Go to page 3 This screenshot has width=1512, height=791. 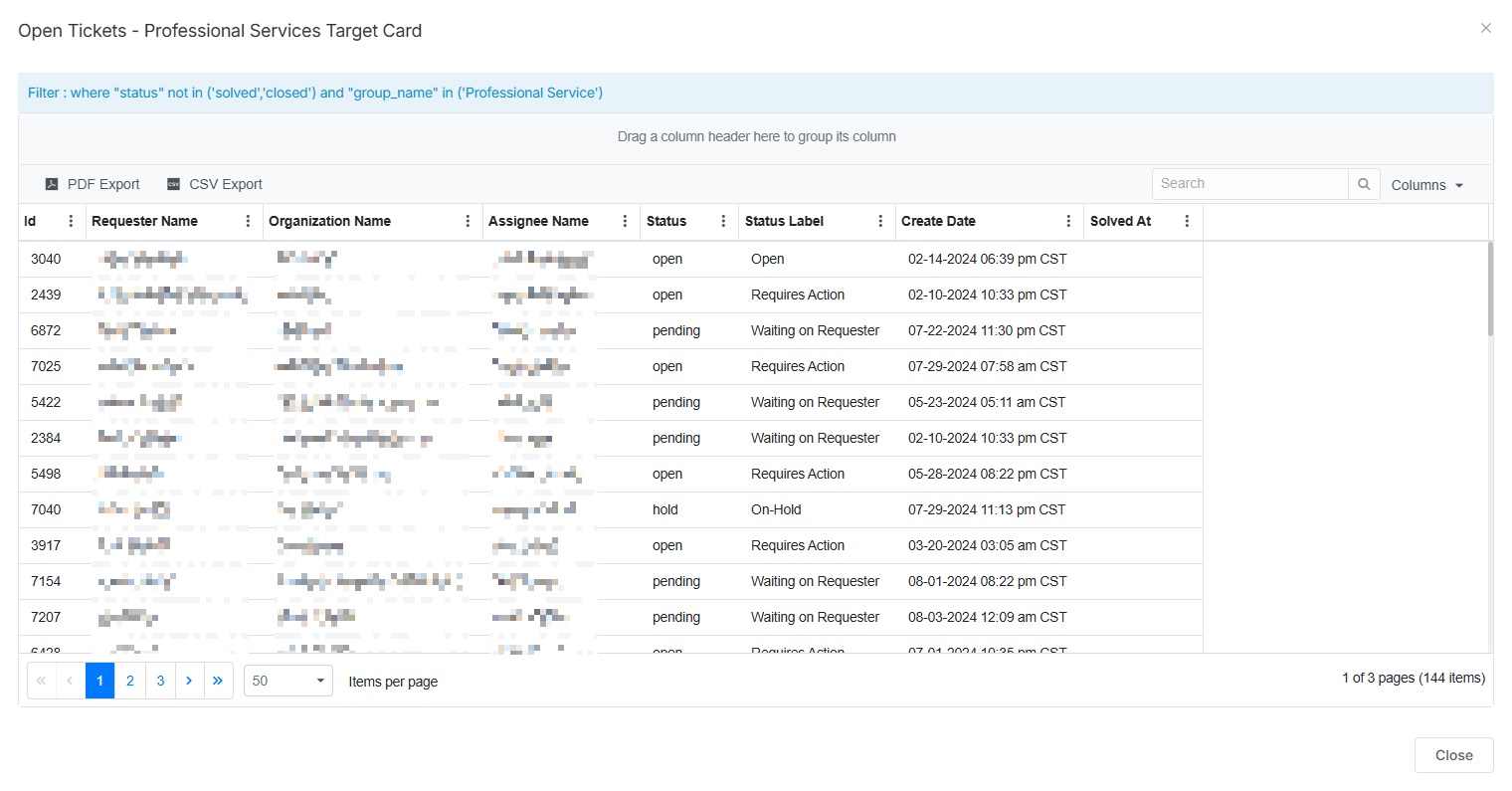click(160, 681)
